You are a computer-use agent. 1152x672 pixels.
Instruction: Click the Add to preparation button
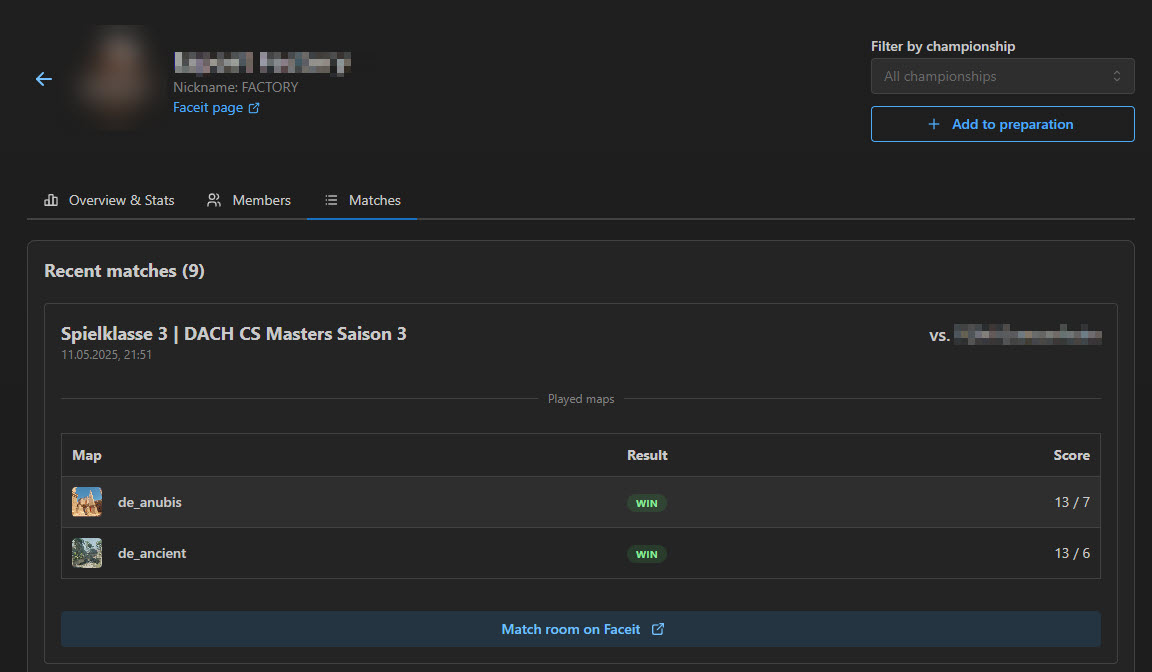coord(1002,124)
